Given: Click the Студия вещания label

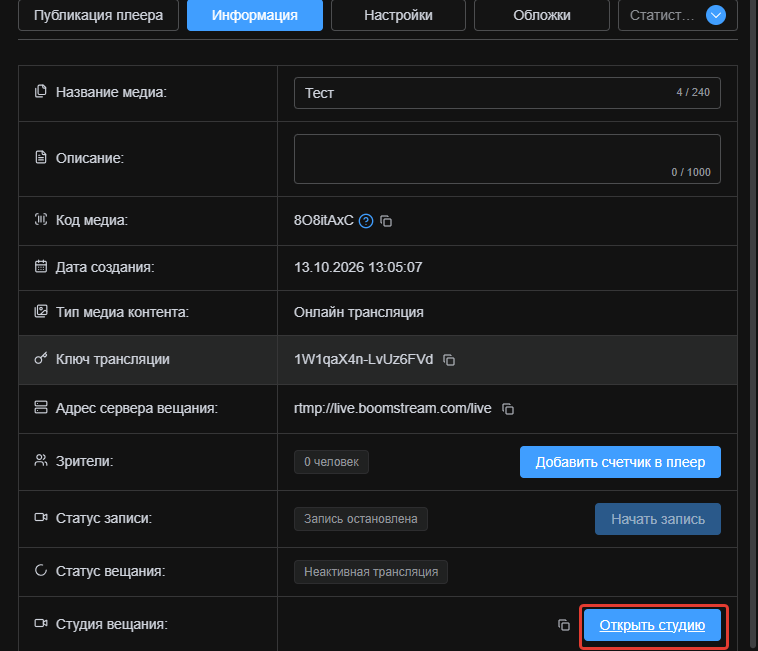Looking at the screenshot, I should 112,624.
